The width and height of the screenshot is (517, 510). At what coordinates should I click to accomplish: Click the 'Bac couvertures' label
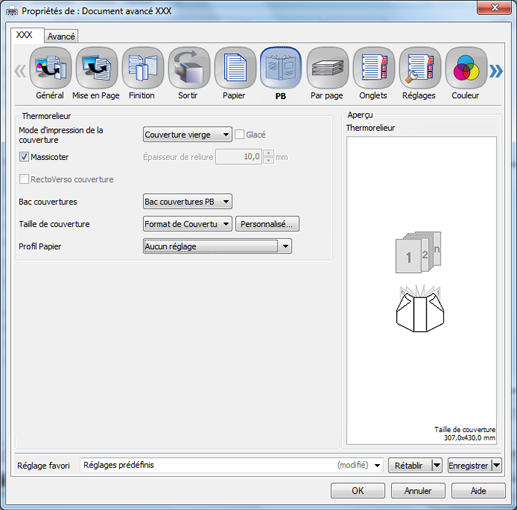[x=48, y=202]
